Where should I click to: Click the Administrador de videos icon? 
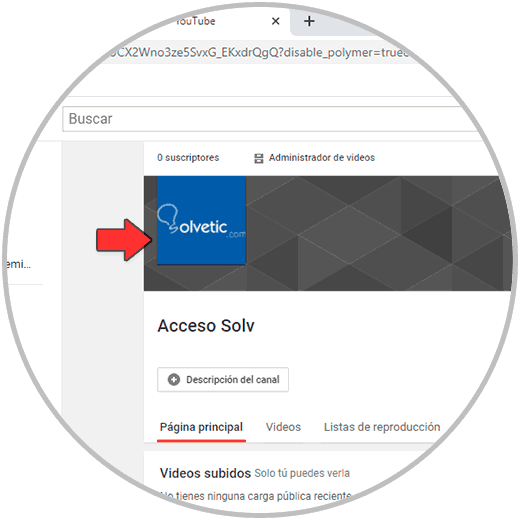(x=259, y=158)
